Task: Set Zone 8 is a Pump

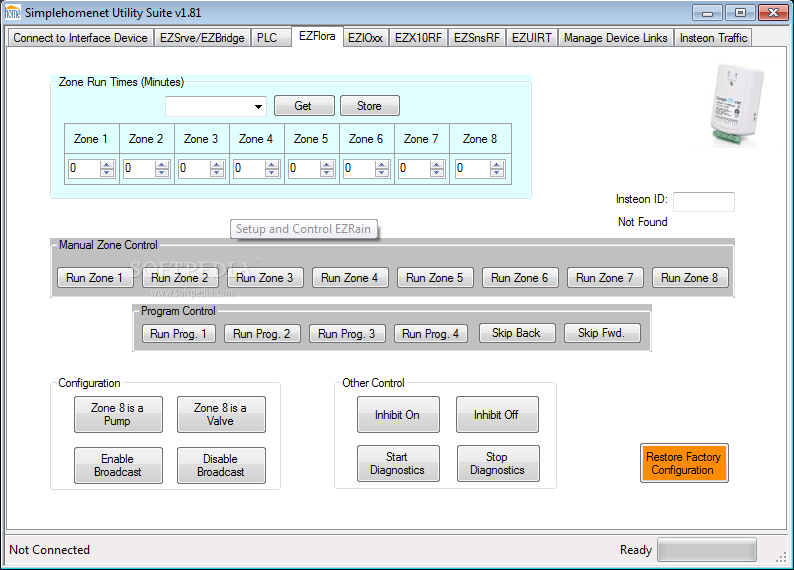Action: tap(118, 415)
